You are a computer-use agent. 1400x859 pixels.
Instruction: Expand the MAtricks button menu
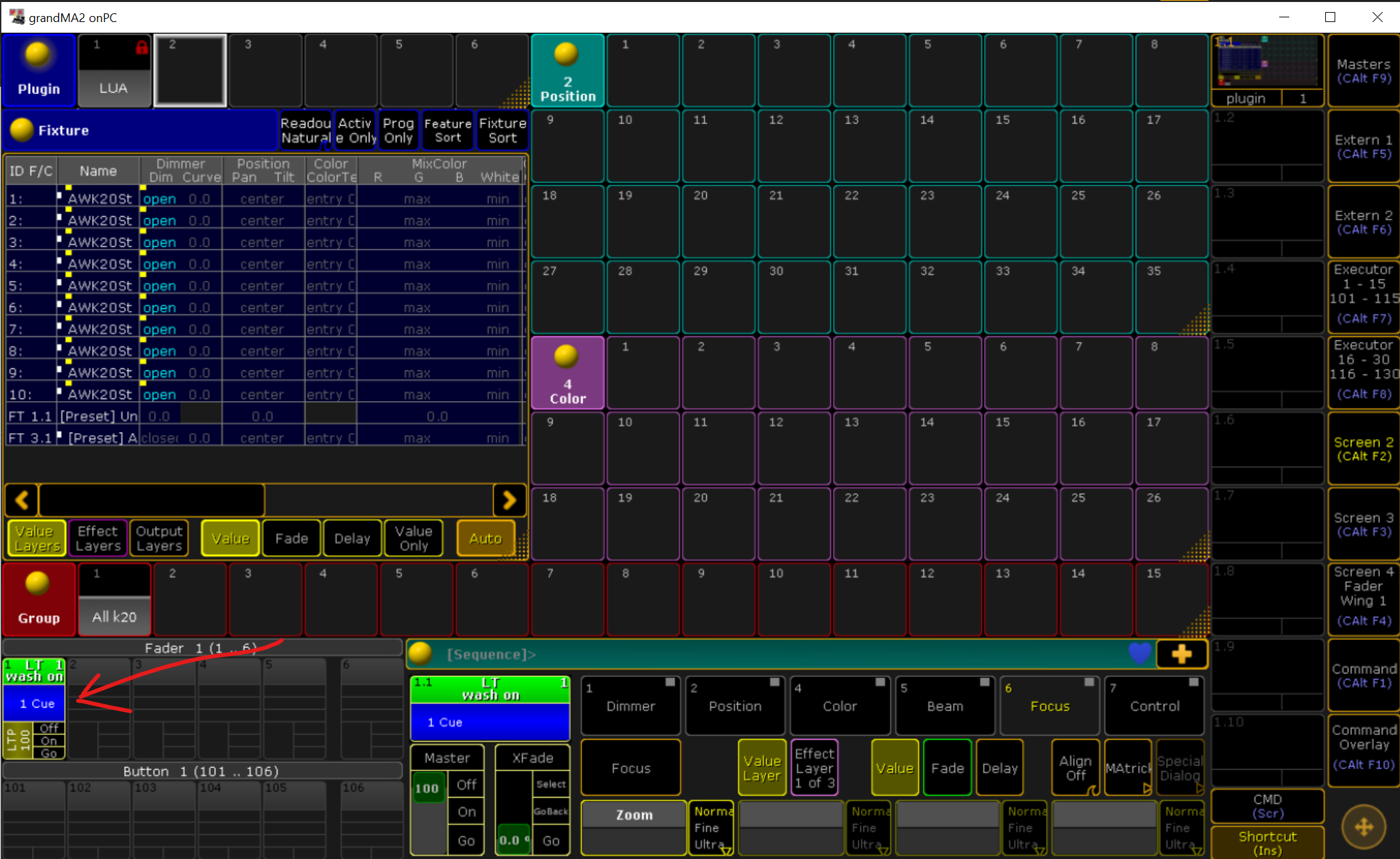1128,768
